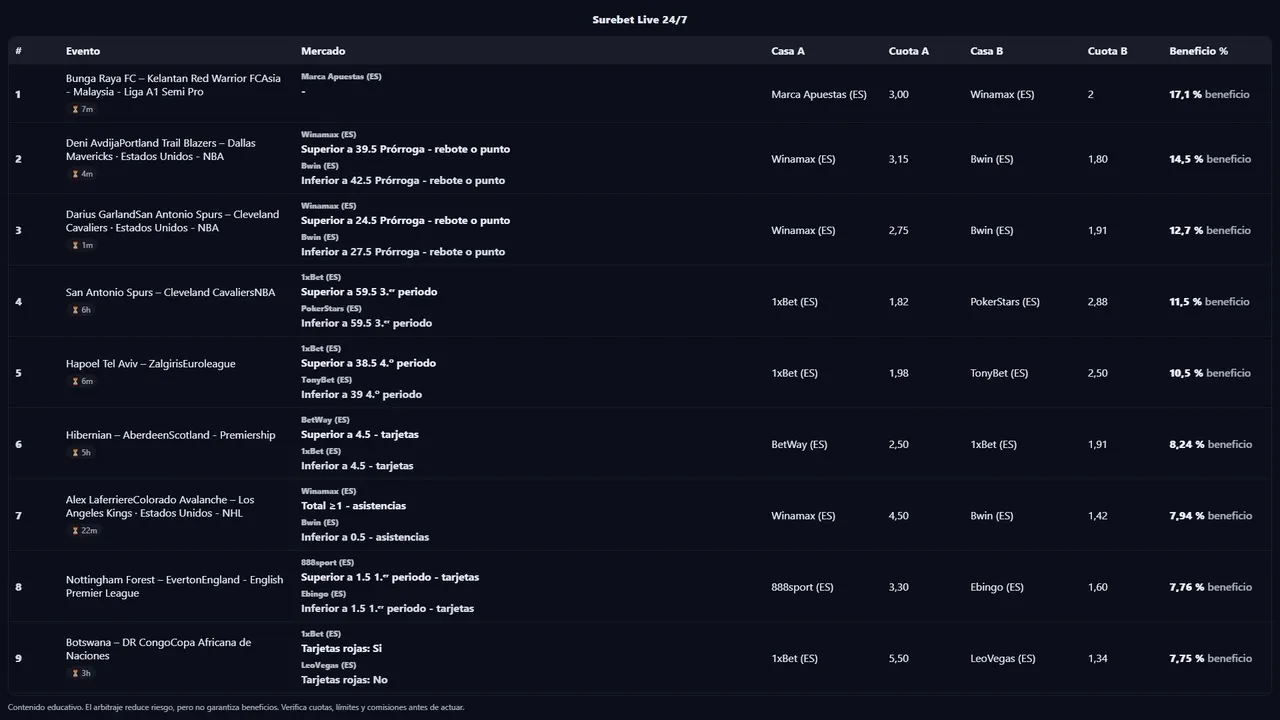Image resolution: width=1280 pixels, height=720 pixels.
Task: Click the Mercado column header
Action: pos(323,51)
